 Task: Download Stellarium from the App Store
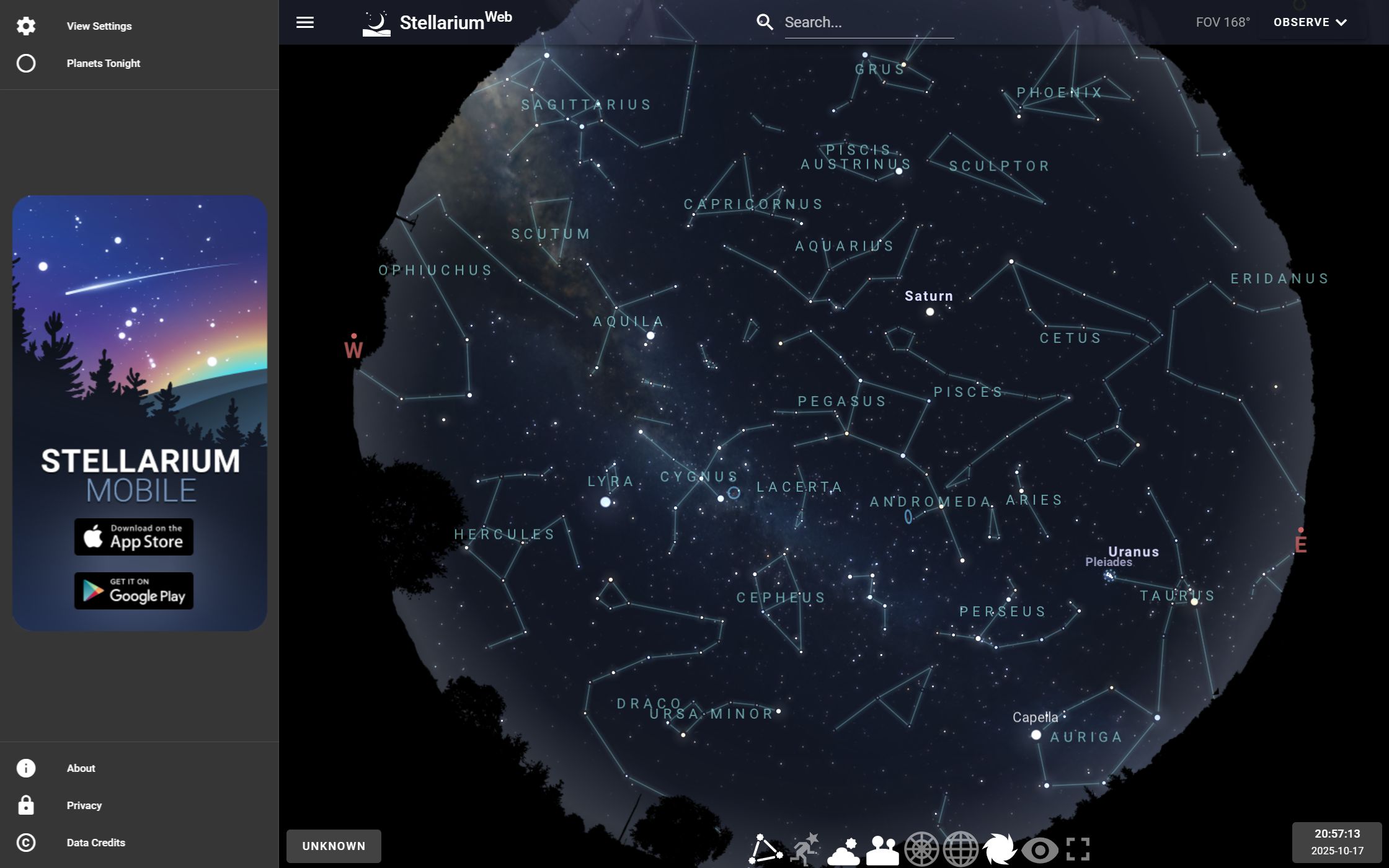coord(134,536)
